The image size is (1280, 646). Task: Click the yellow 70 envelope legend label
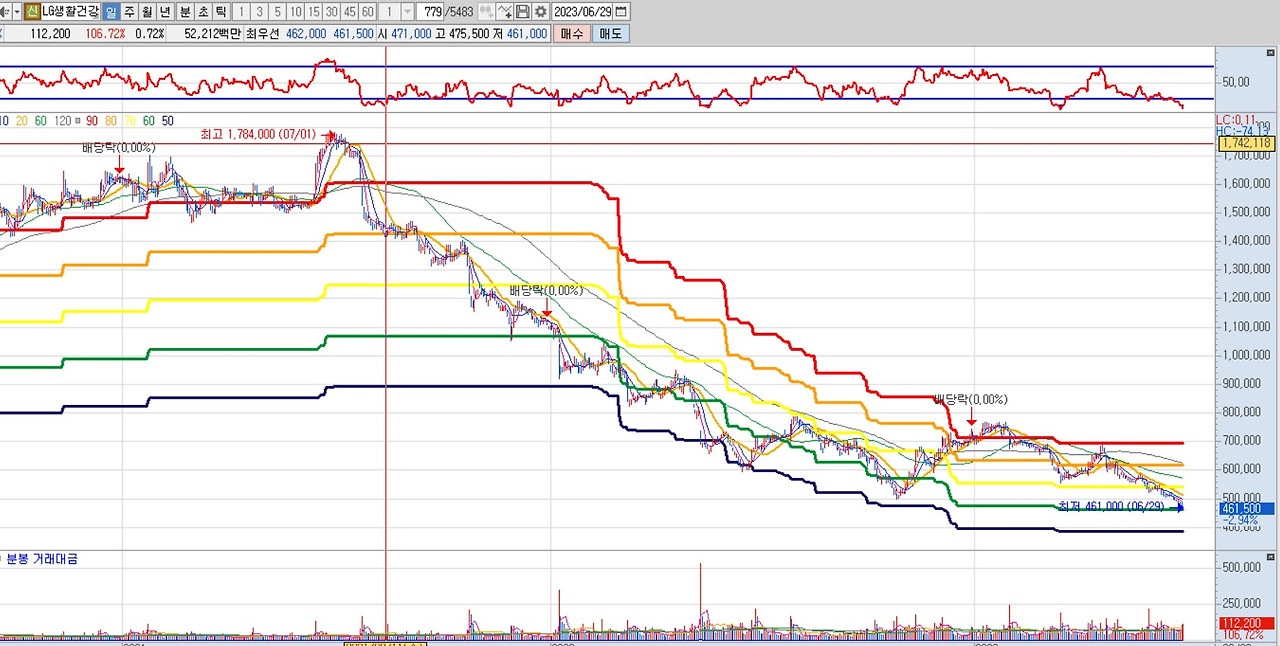(129, 121)
